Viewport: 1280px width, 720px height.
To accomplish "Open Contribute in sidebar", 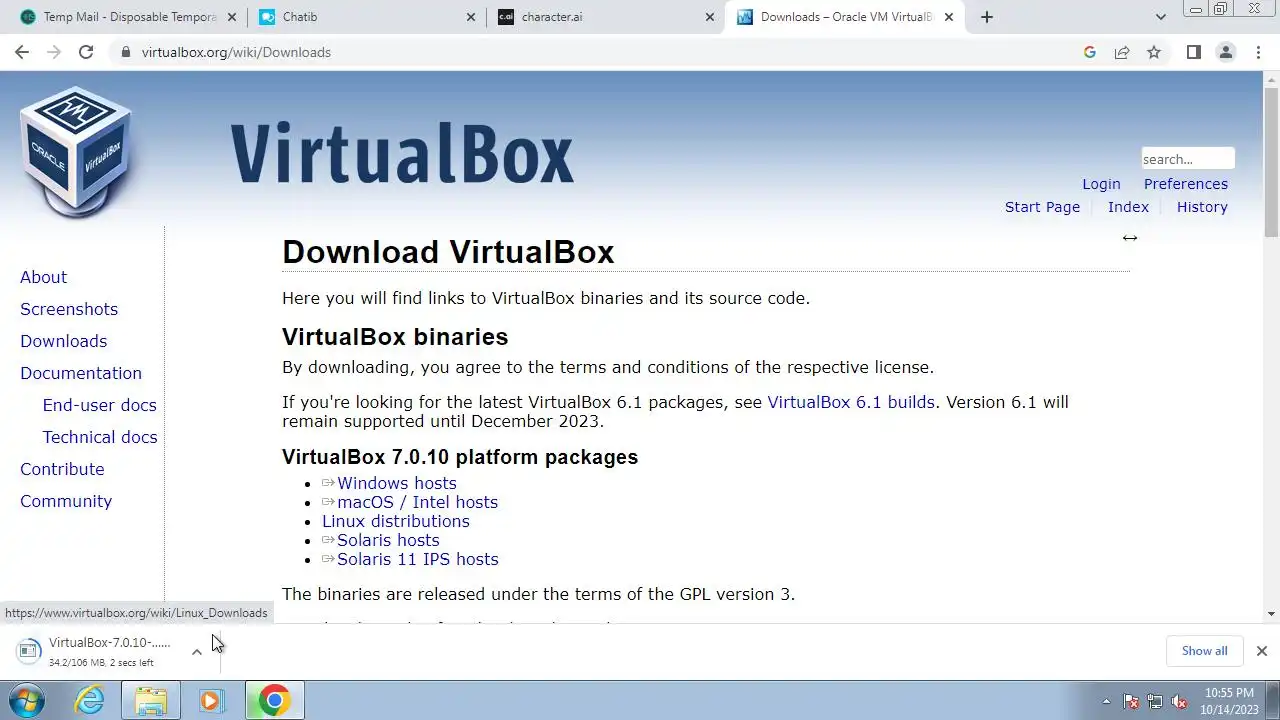I will tap(62, 469).
